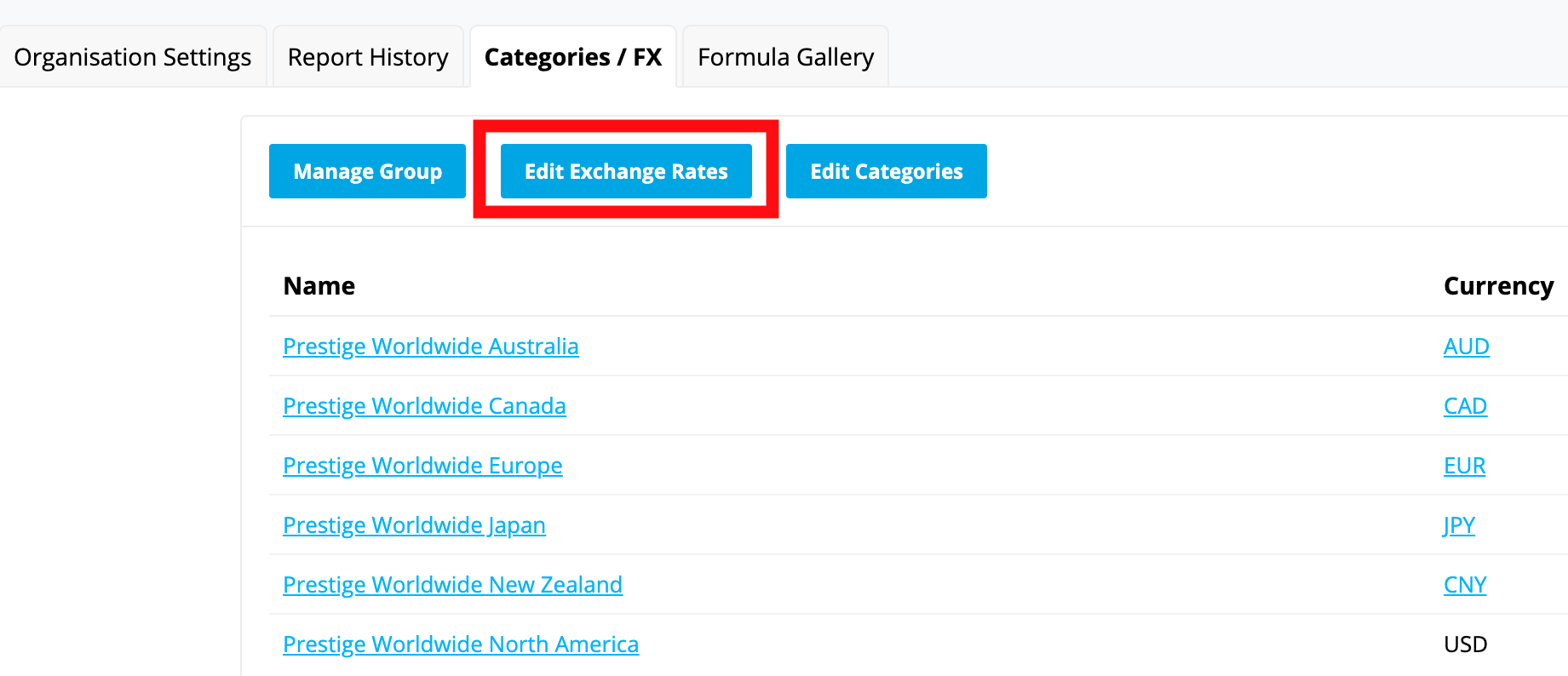Open the EUR currency link
Screen dimensions: 1568x676
pos(1464,466)
